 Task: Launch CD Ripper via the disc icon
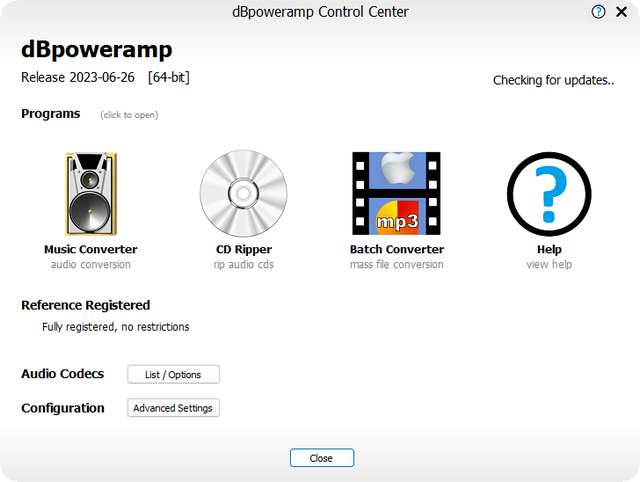pyautogui.click(x=243, y=194)
